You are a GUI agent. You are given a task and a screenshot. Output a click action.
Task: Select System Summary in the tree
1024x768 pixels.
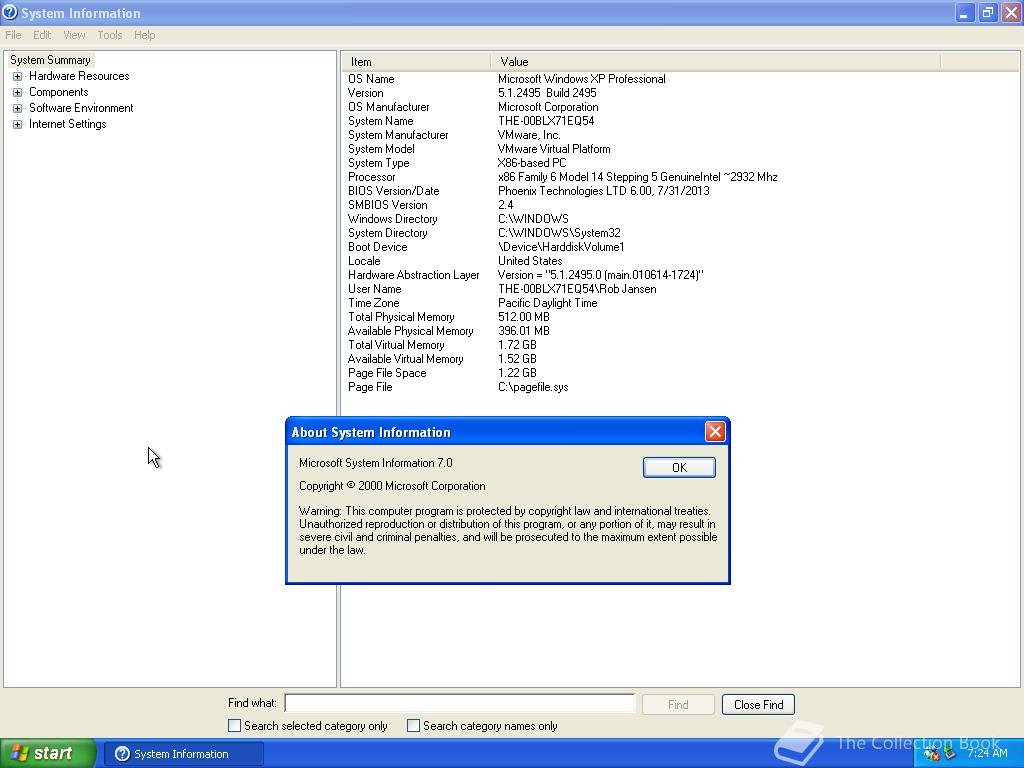click(x=50, y=60)
